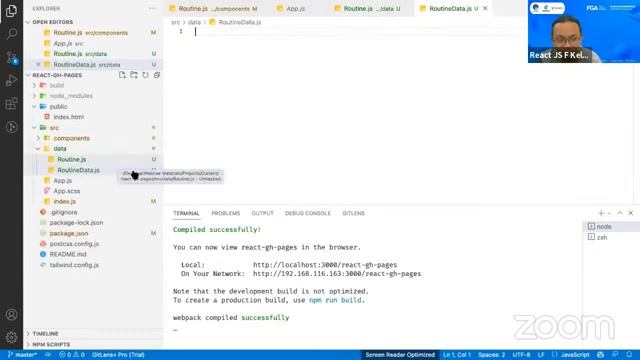Click GitLens+ Pro (Trial) status item

coord(118,355)
